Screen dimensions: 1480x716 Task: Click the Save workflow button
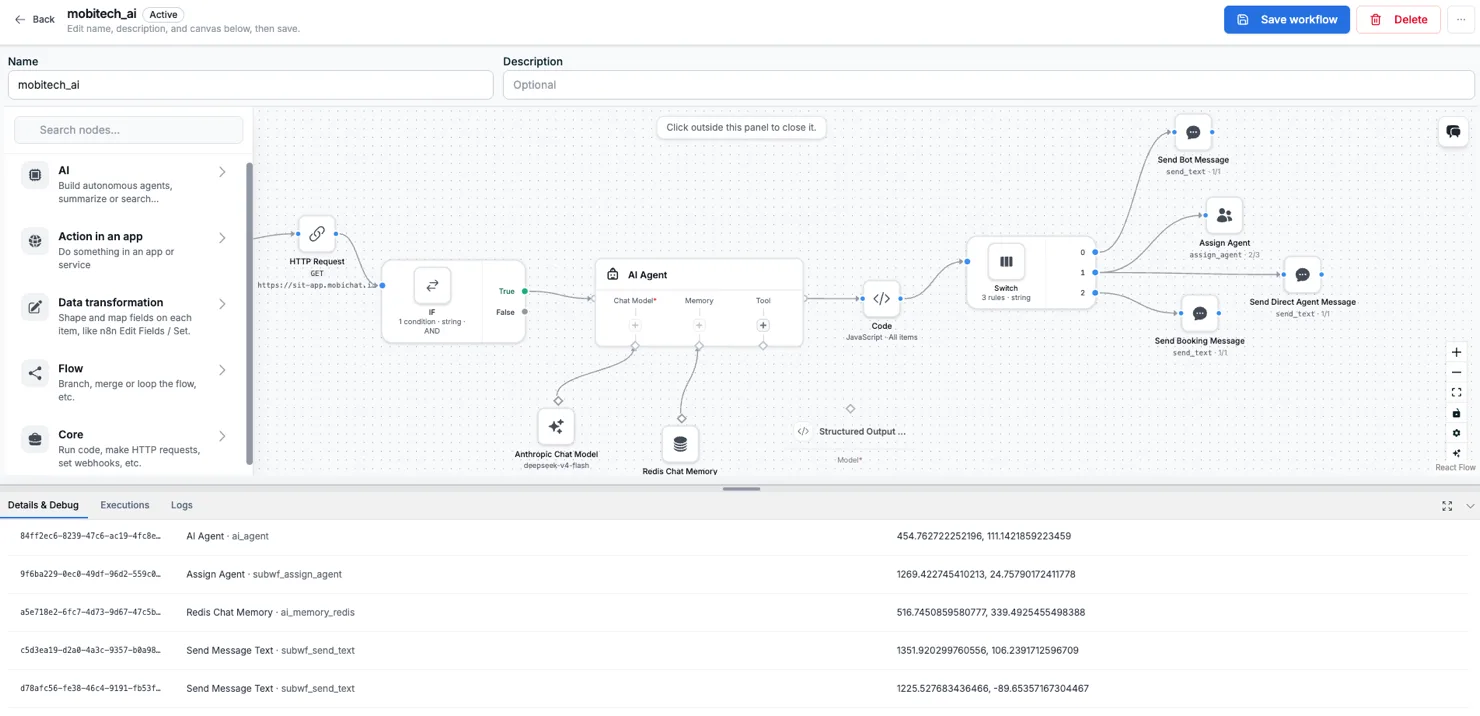pyautogui.click(x=1287, y=19)
